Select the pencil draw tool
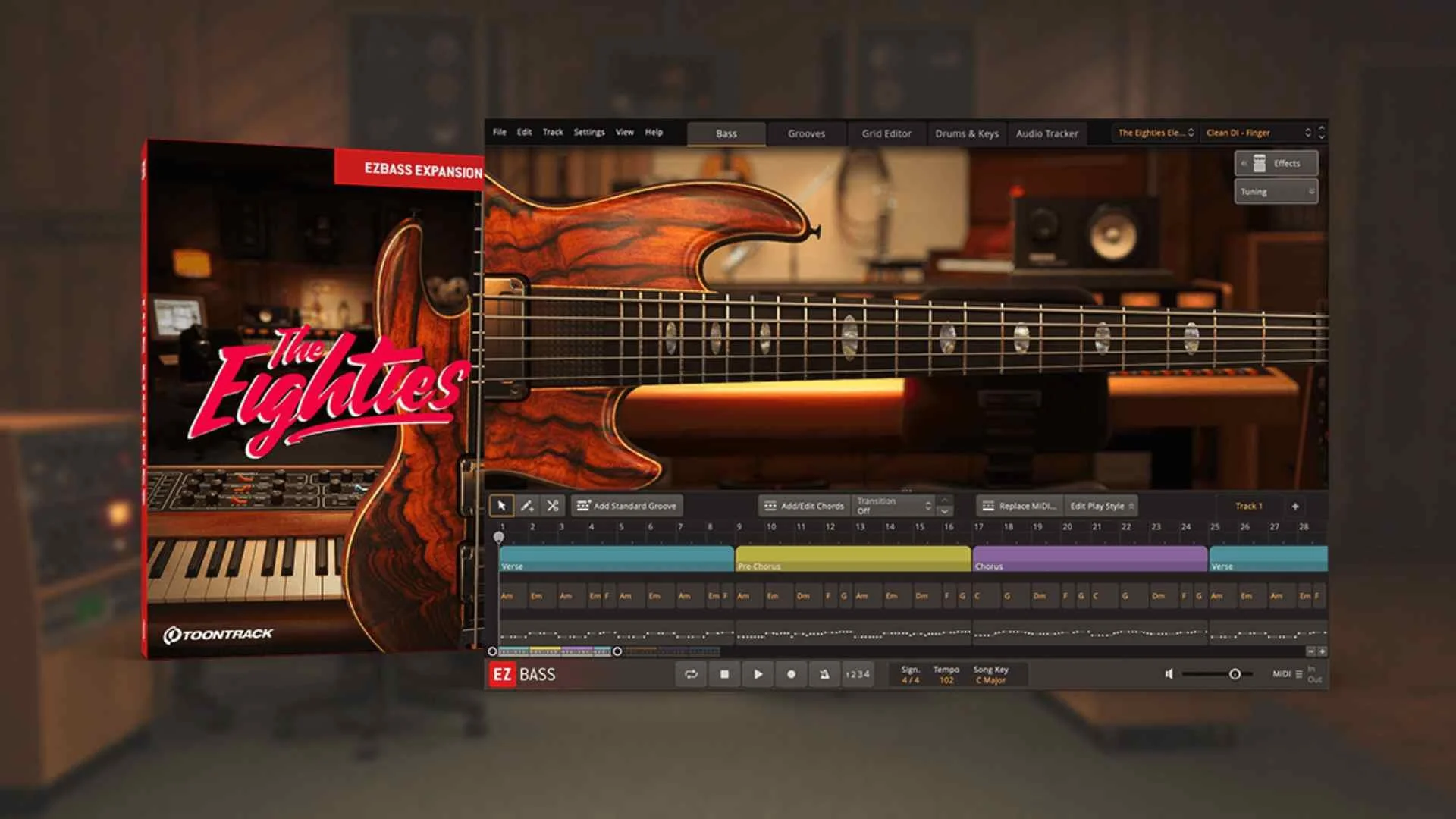The height and width of the screenshot is (819, 1456). [527, 506]
